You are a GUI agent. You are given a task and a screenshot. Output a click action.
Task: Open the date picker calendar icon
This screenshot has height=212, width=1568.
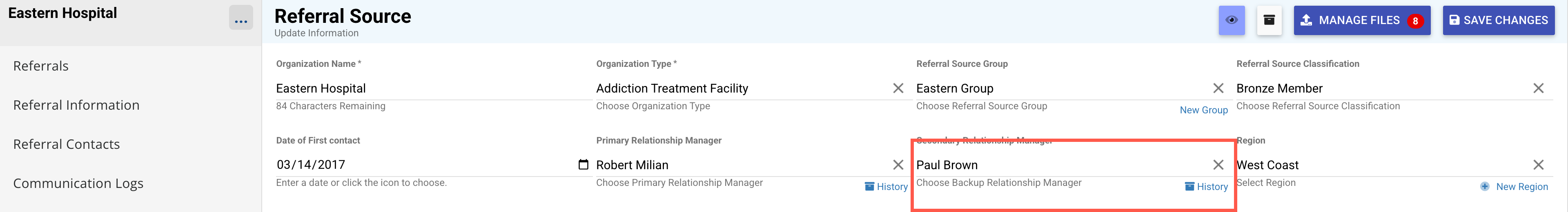(583, 165)
